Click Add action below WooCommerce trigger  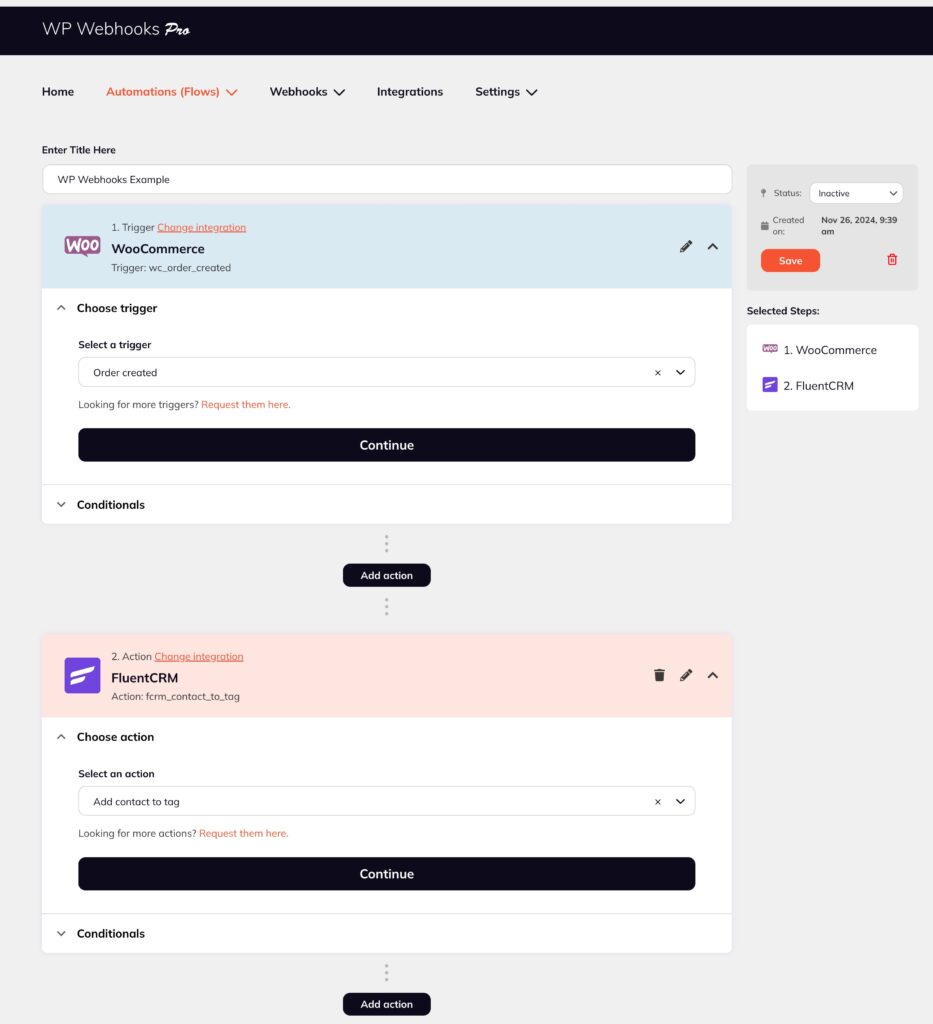coord(387,575)
